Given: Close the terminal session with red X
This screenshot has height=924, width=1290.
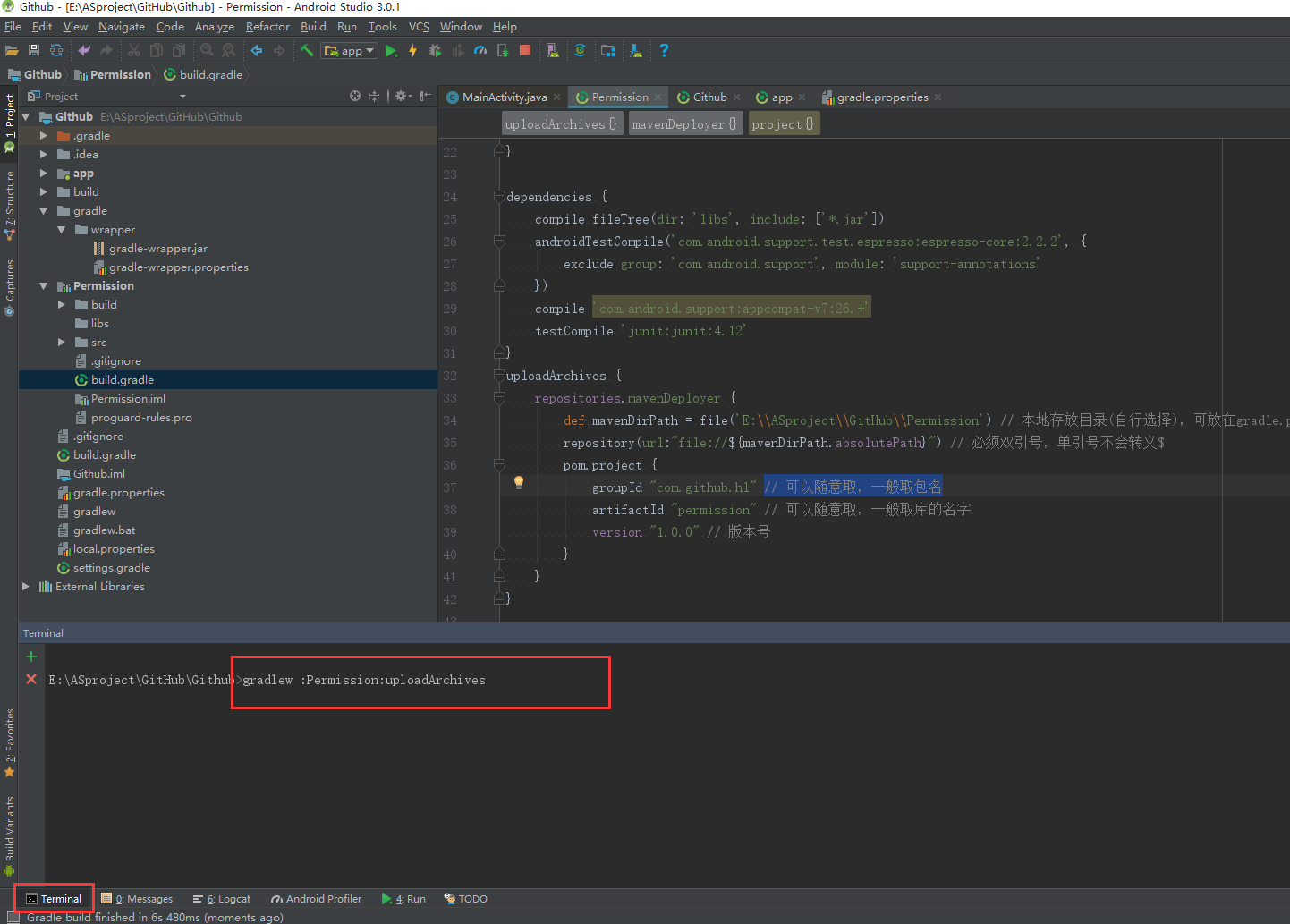Looking at the screenshot, I should click(31, 679).
